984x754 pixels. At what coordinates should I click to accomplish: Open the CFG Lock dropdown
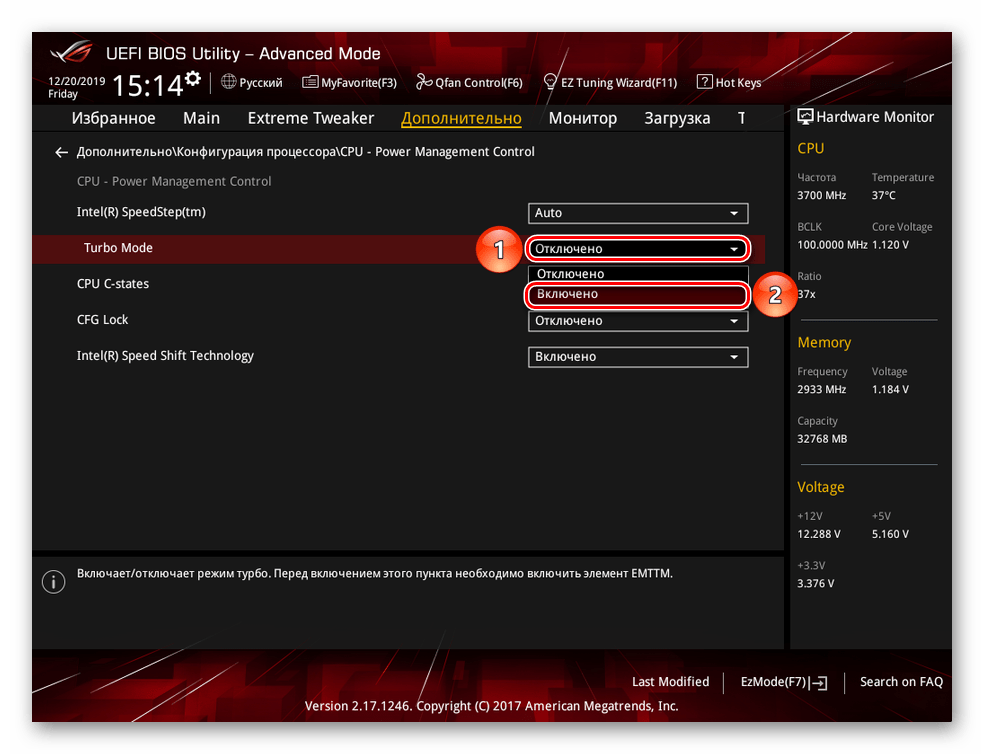[637, 321]
